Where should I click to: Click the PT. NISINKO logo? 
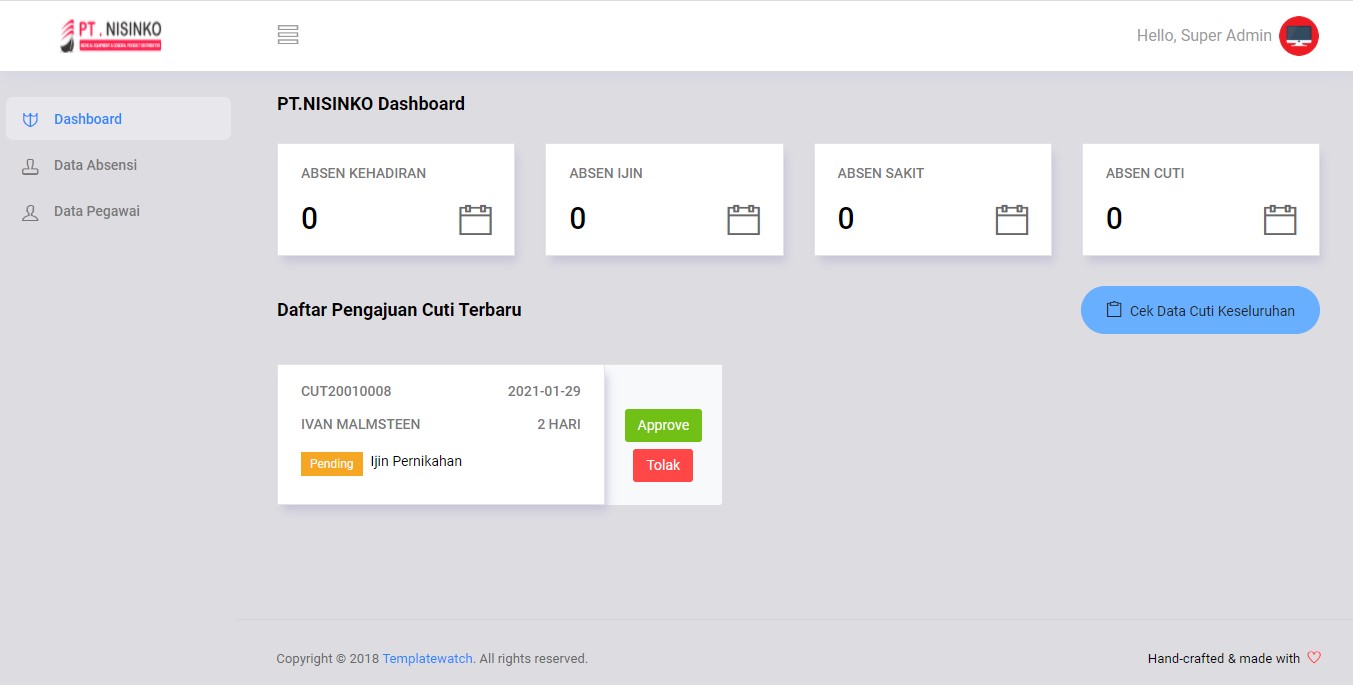click(x=111, y=35)
